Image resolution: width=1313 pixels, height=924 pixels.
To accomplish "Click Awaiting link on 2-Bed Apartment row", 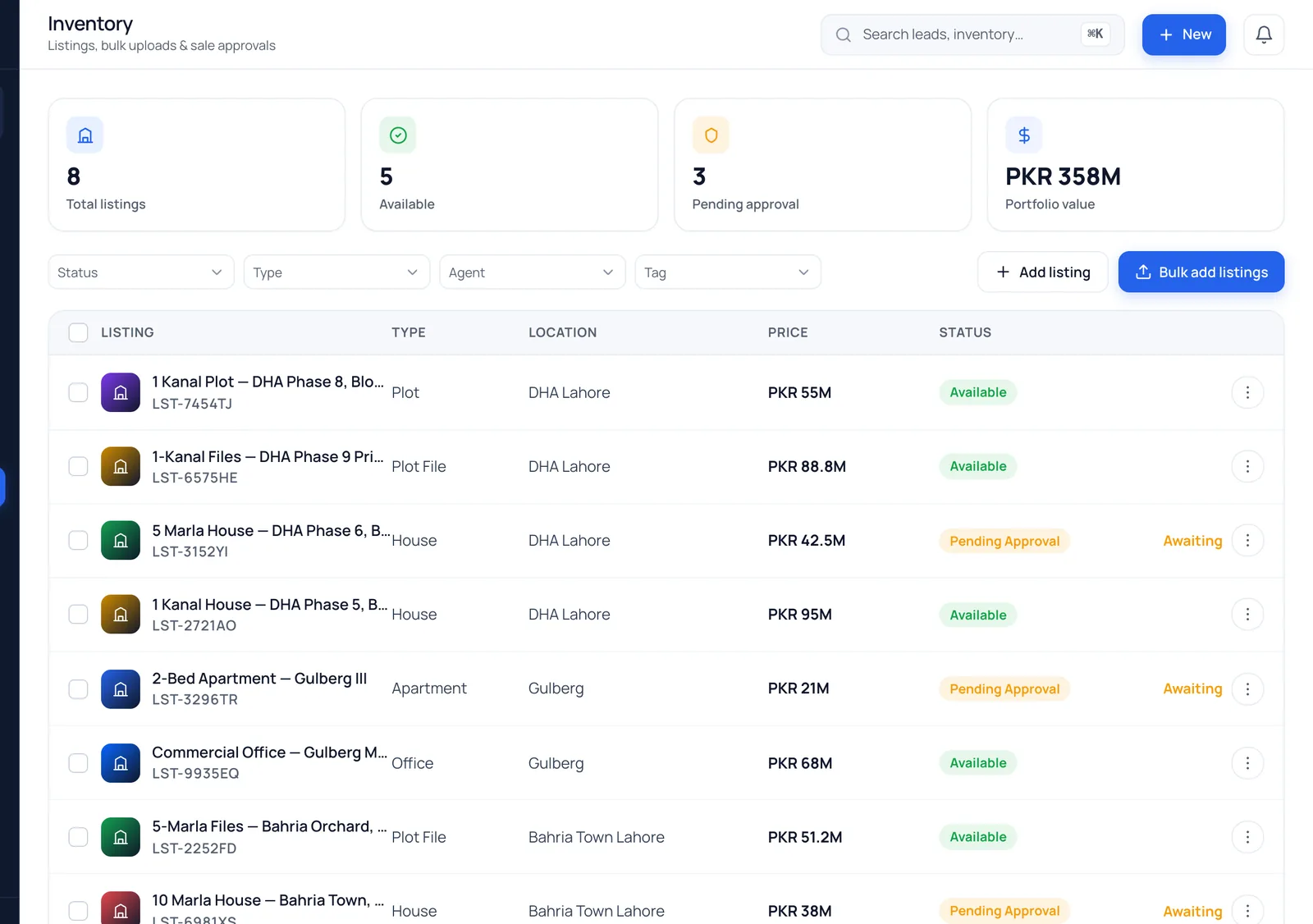I will [1192, 688].
